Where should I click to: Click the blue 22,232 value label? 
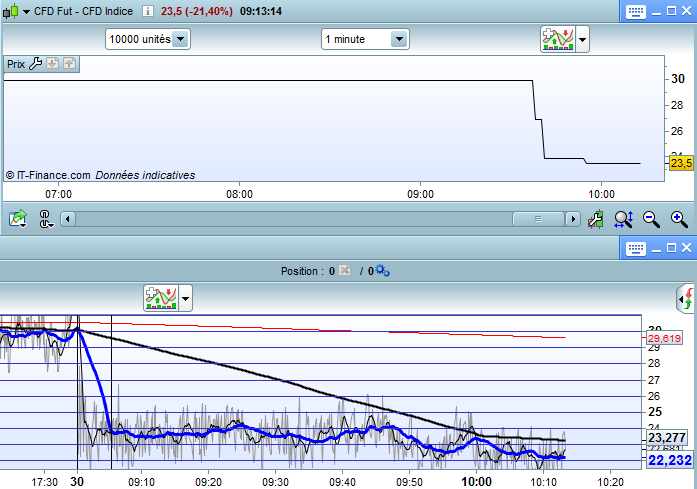coord(670,460)
